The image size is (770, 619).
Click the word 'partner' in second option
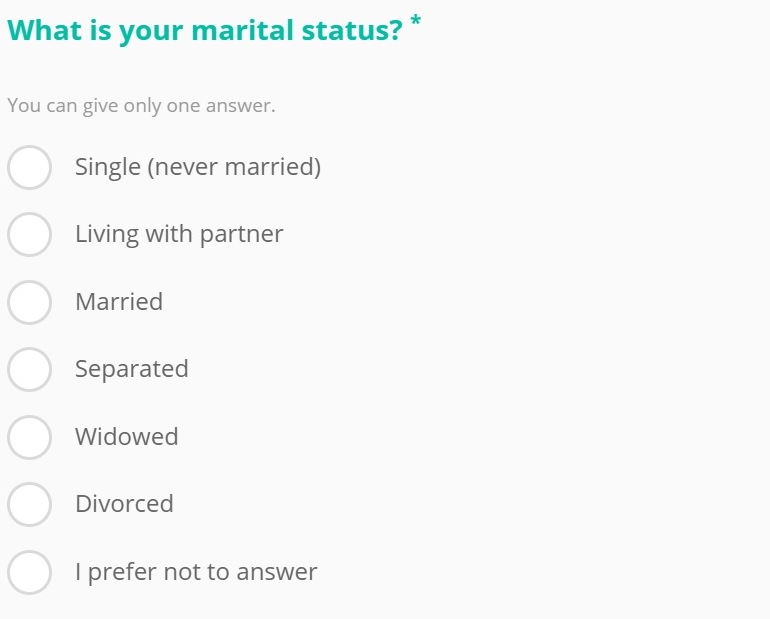(242, 235)
